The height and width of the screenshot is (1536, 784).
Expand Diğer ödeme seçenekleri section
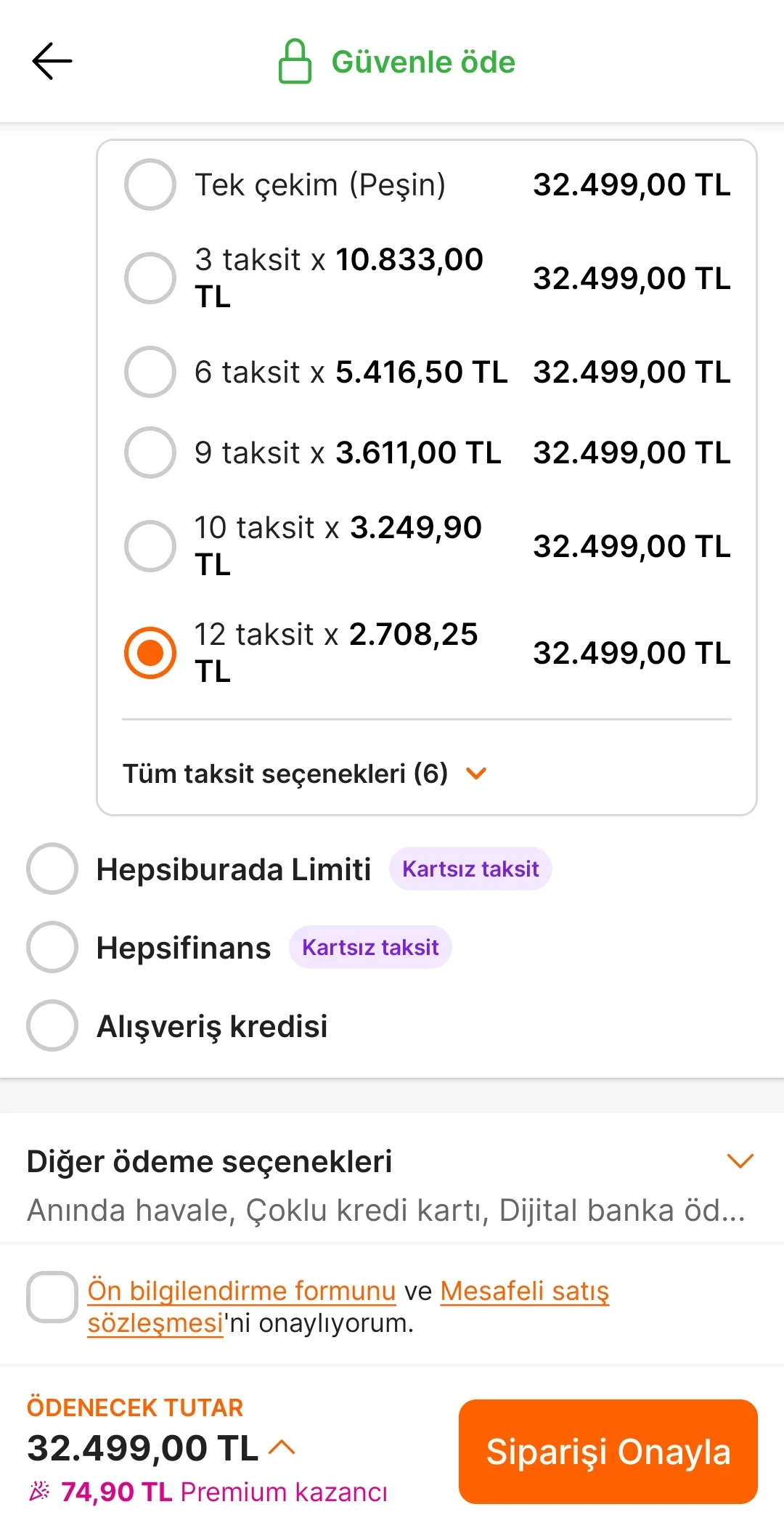coord(740,1161)
